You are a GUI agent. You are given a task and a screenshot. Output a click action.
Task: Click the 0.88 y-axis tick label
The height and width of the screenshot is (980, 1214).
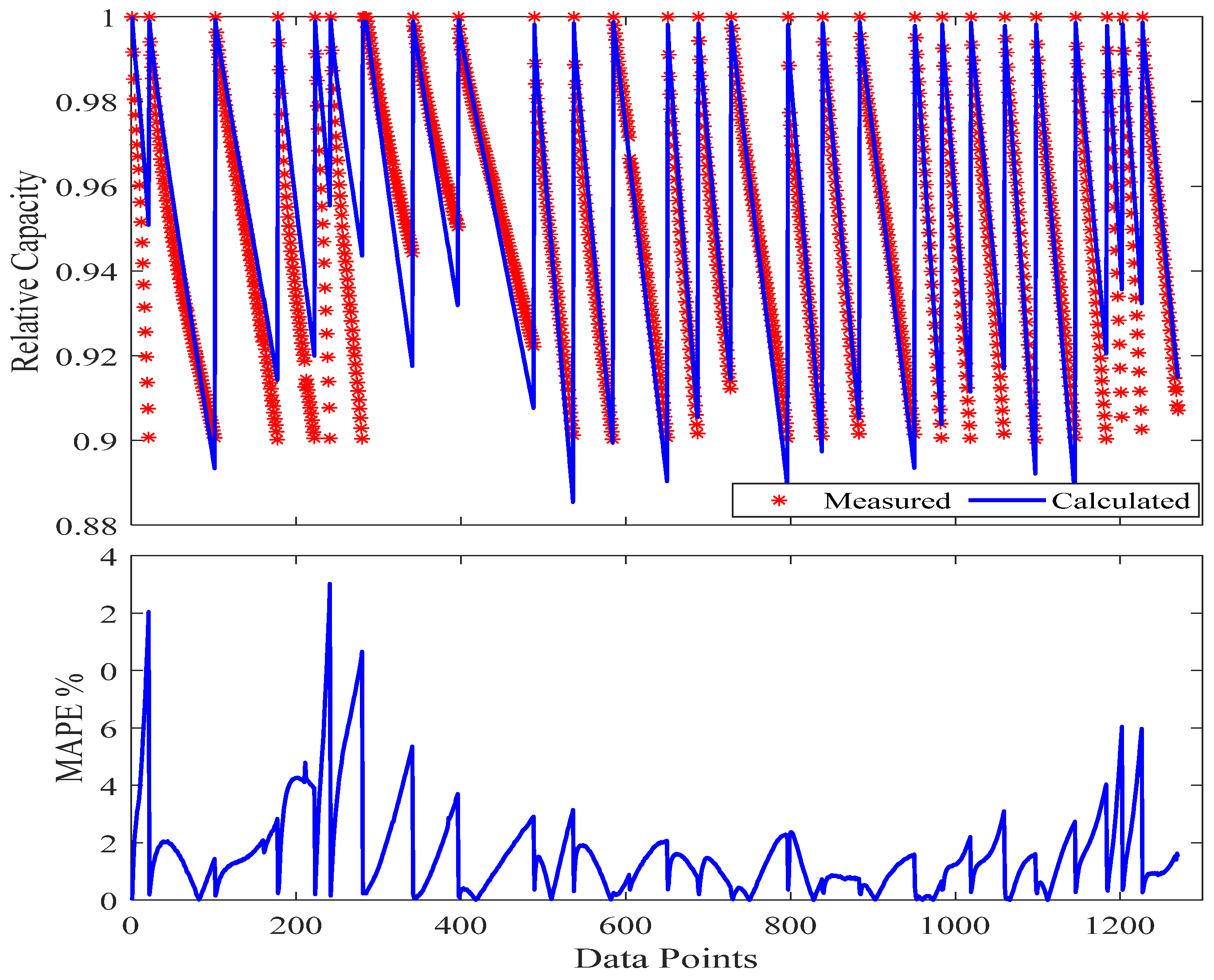[x=86, y=527]
